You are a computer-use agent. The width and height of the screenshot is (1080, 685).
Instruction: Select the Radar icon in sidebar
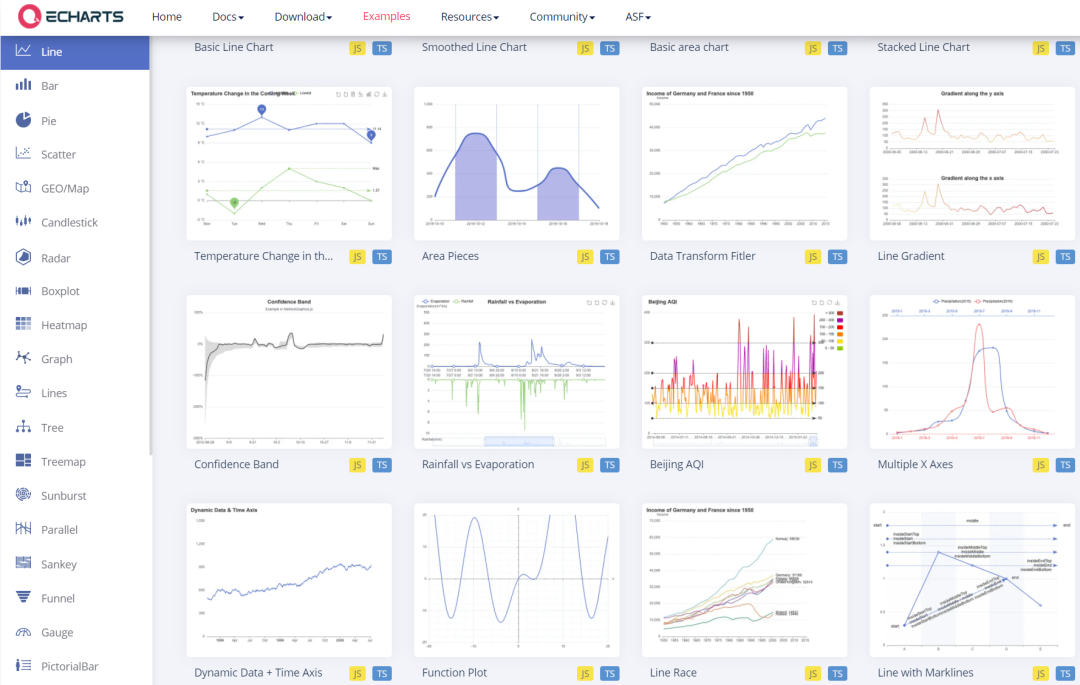click(23, 257)
